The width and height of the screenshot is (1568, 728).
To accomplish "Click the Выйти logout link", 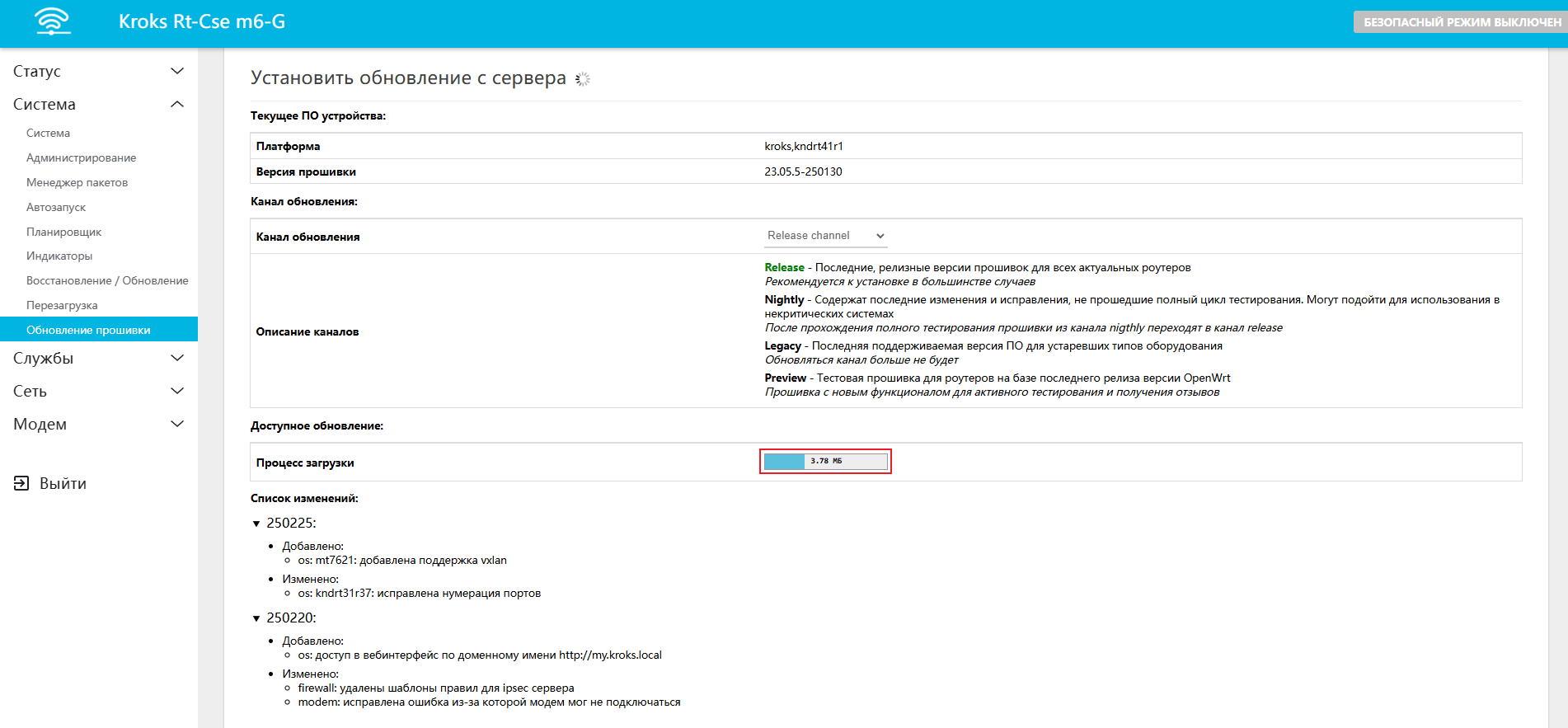I will coord(63,483).
